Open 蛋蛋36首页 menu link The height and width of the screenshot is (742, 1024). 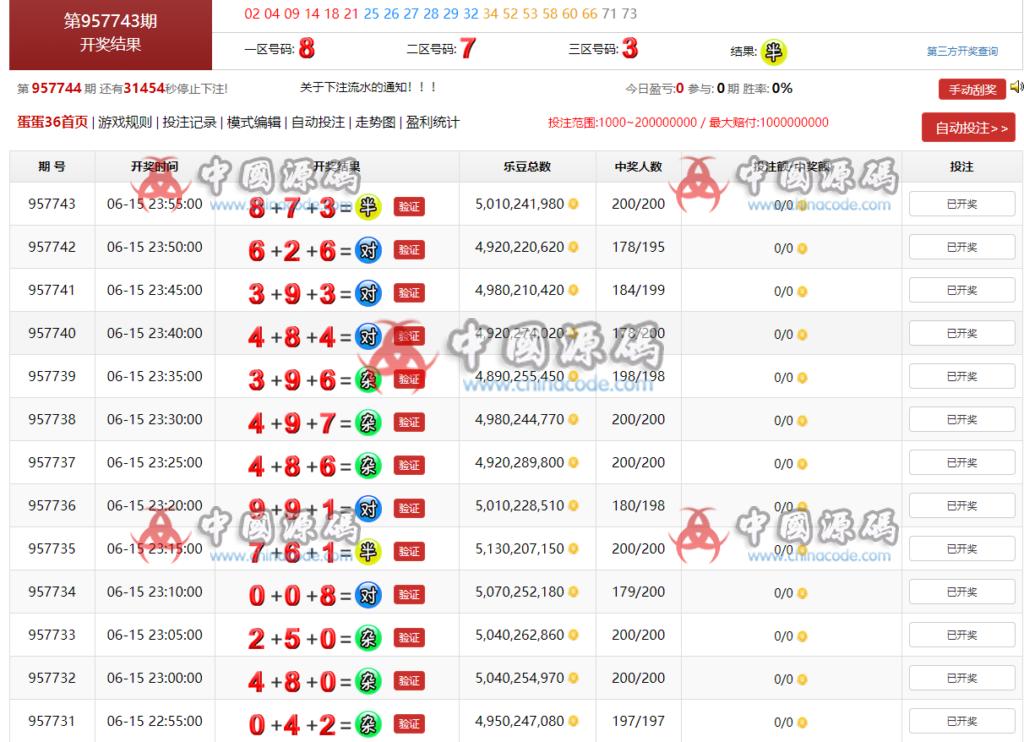[52, 122]
